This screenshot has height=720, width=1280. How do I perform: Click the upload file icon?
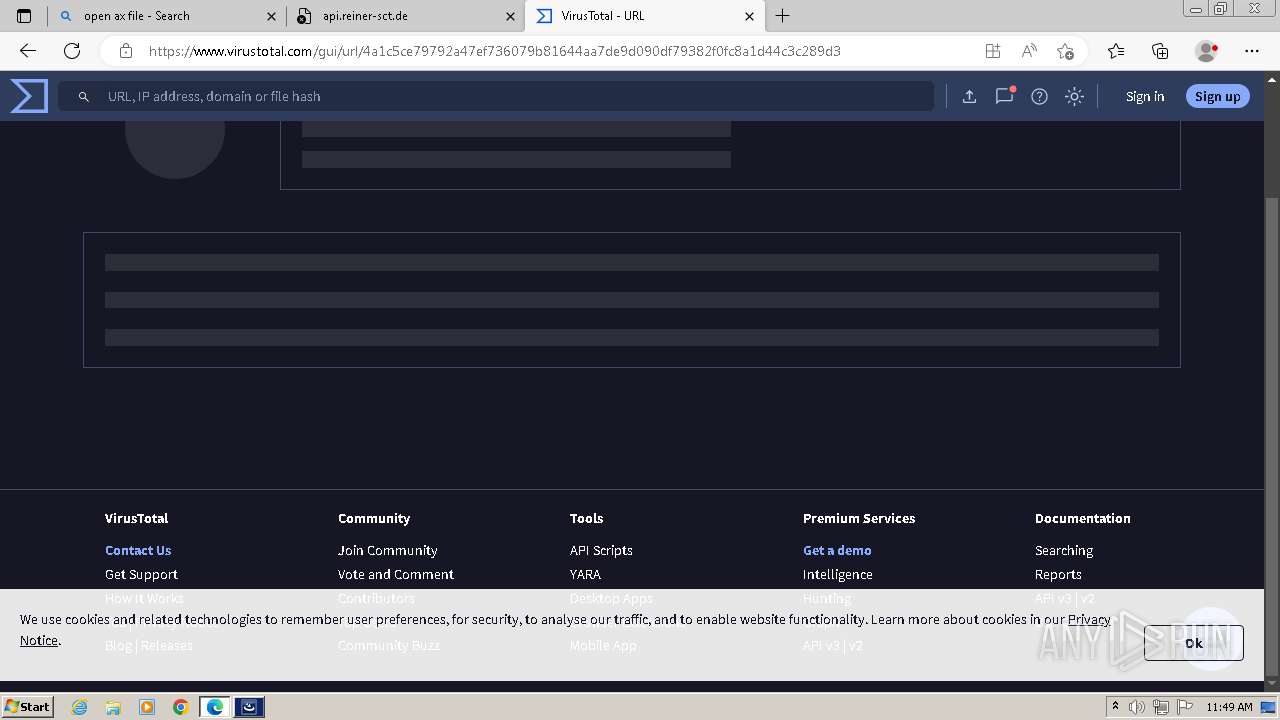pos(969,96)
